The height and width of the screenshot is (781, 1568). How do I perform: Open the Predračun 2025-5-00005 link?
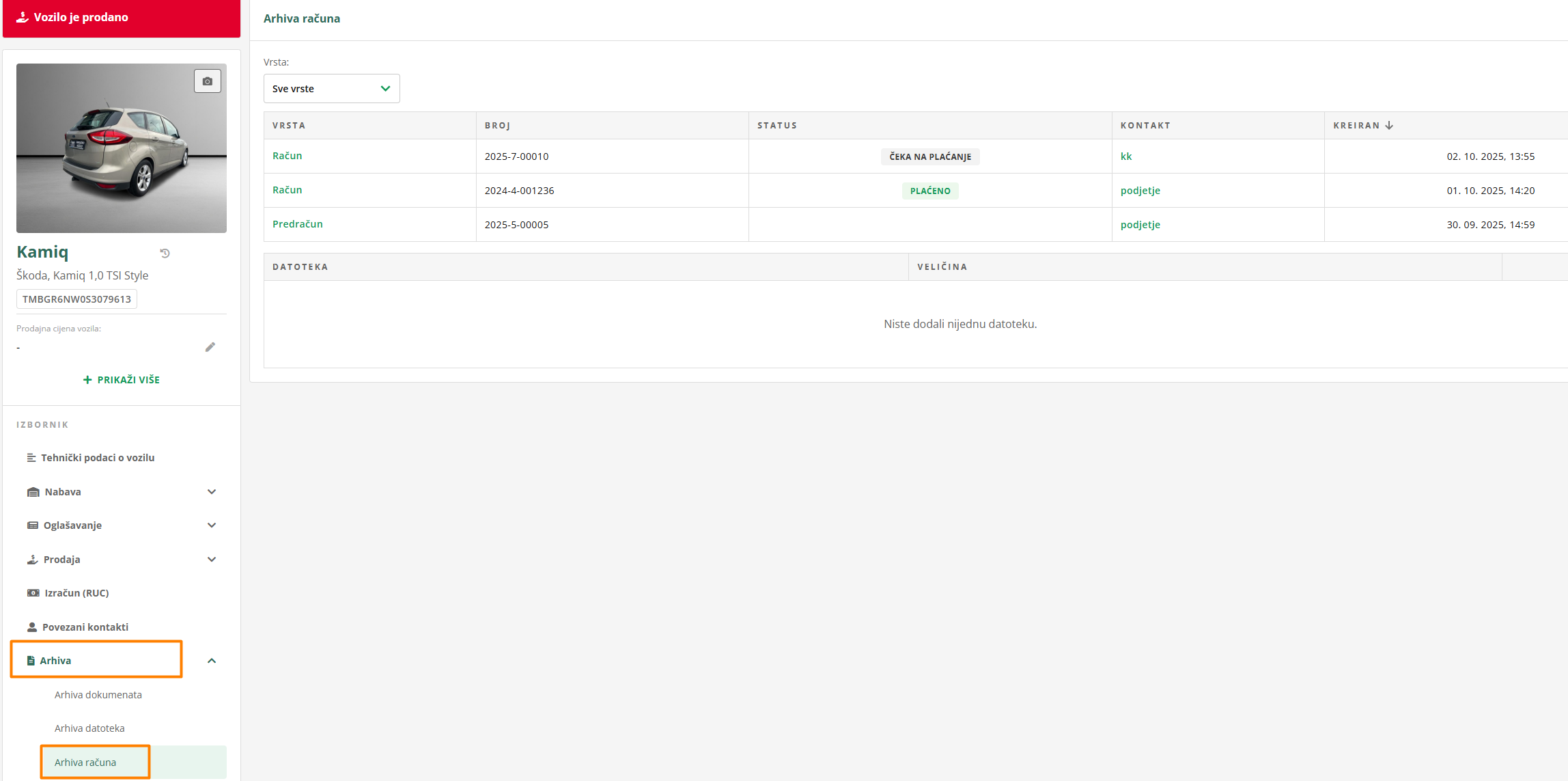297,224
